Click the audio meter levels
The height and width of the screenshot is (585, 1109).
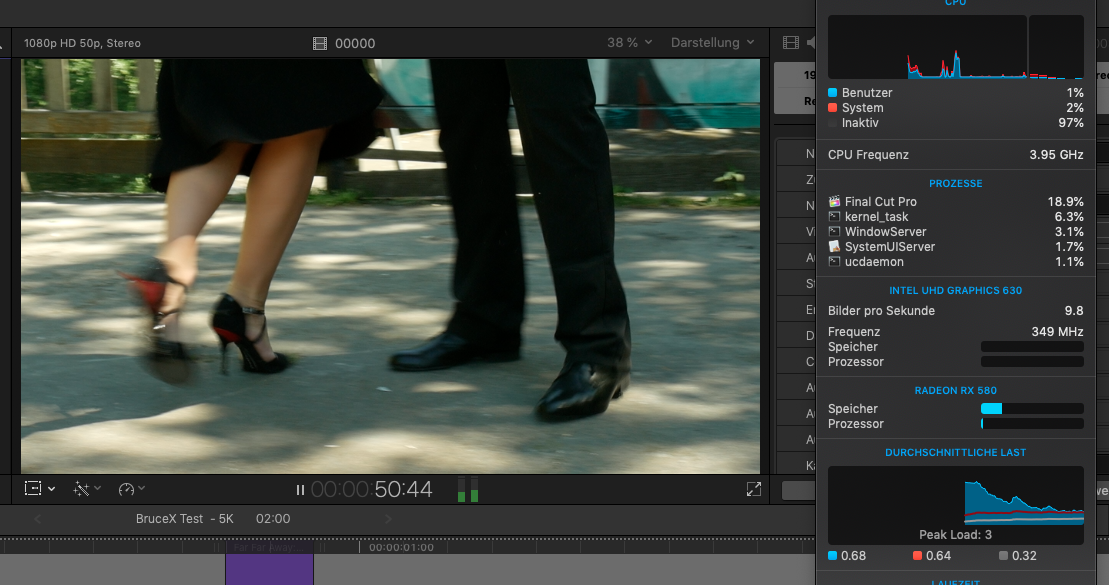tap(467, 490)
